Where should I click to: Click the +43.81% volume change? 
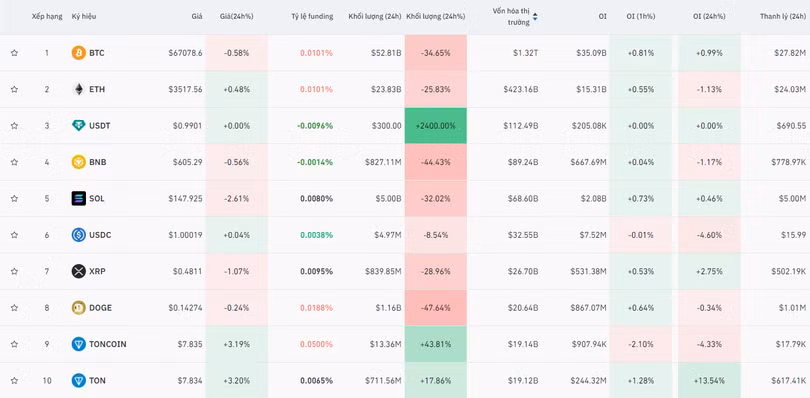[x=436, y=344]
